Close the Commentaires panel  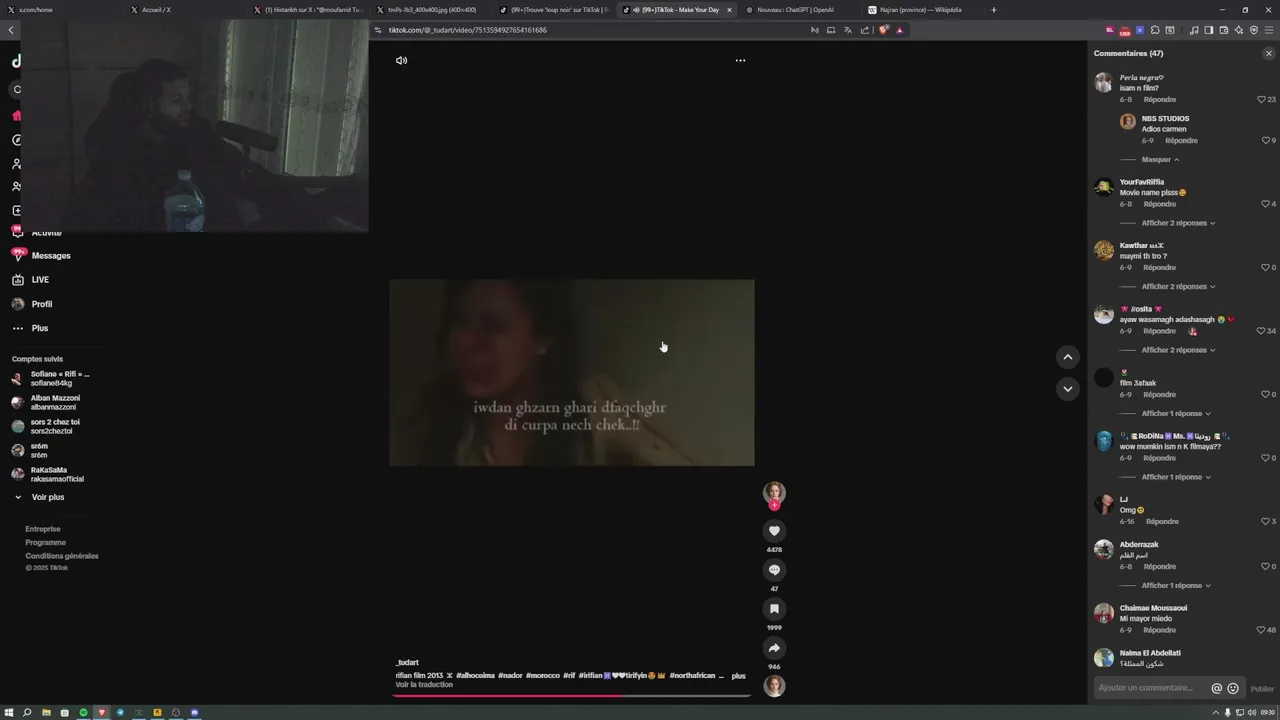click(x=1269, y=53)
